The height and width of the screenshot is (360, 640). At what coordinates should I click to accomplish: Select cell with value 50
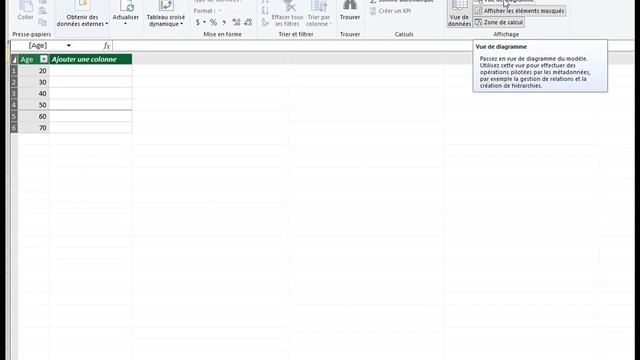pyautogui.click(x=33, y=105)
